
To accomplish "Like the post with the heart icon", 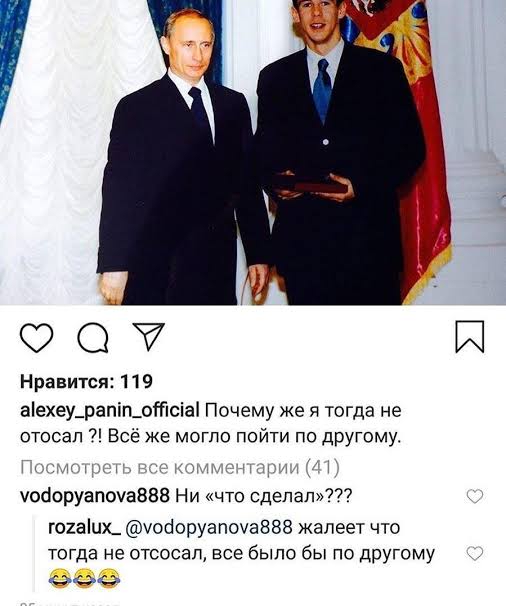I will click(x=36, y=337).
